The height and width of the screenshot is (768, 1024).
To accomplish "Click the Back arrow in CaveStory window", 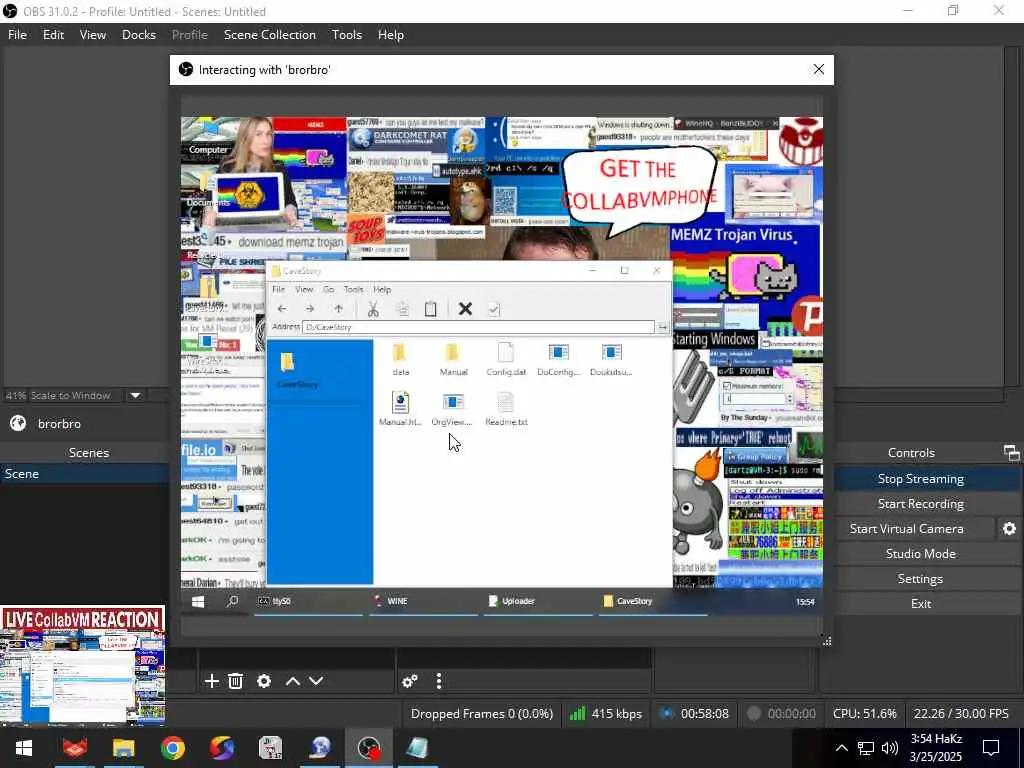I will [x=281, y=309].
